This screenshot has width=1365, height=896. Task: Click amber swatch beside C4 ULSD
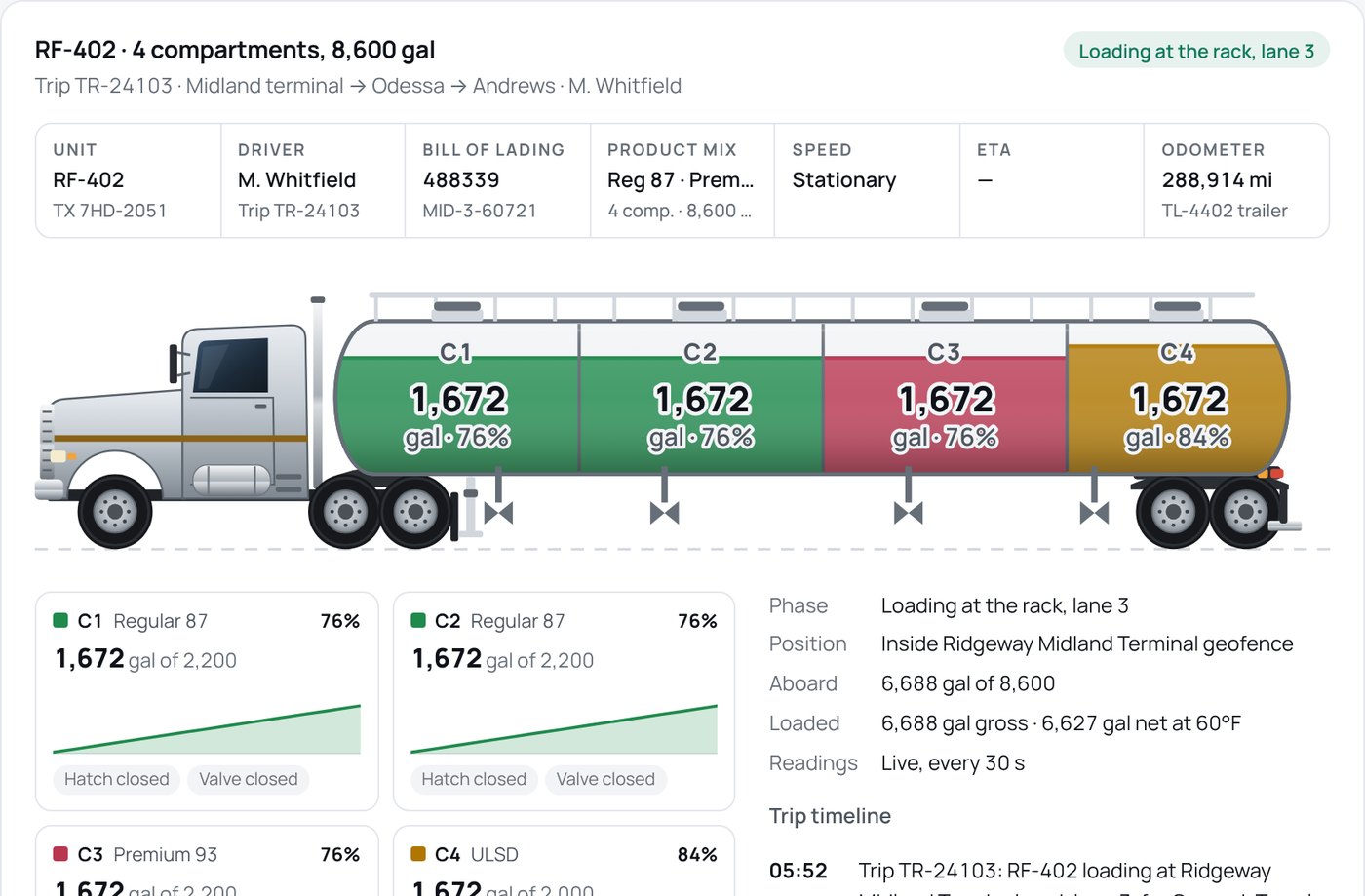click(x=418, y=854)
